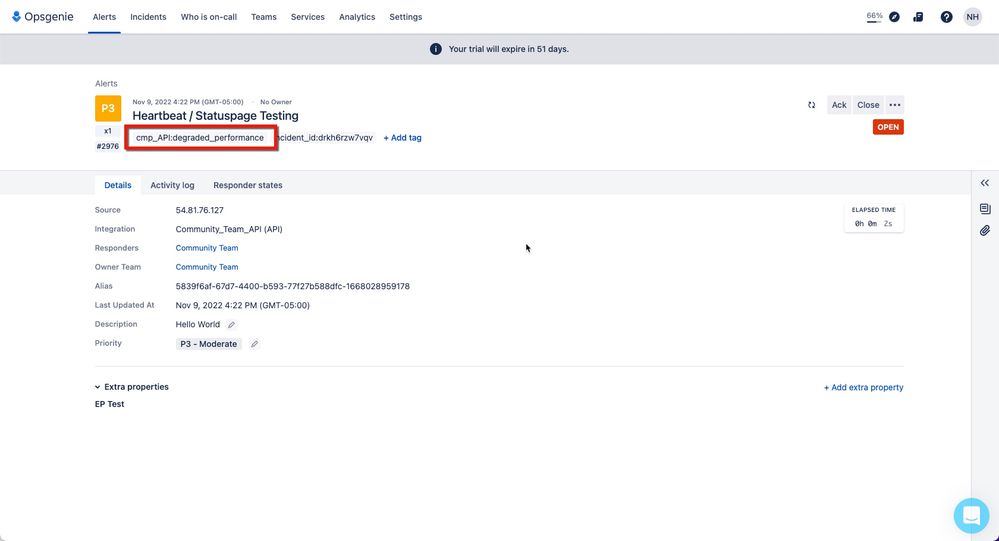Open the Analytics menu

tap(357, 17)
